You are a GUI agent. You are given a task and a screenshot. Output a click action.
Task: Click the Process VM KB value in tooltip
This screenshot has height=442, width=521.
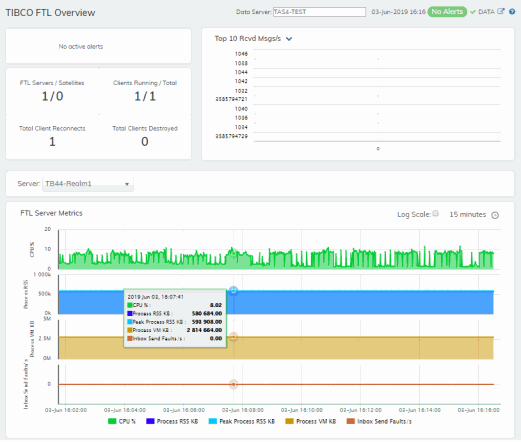pos(204,330)
